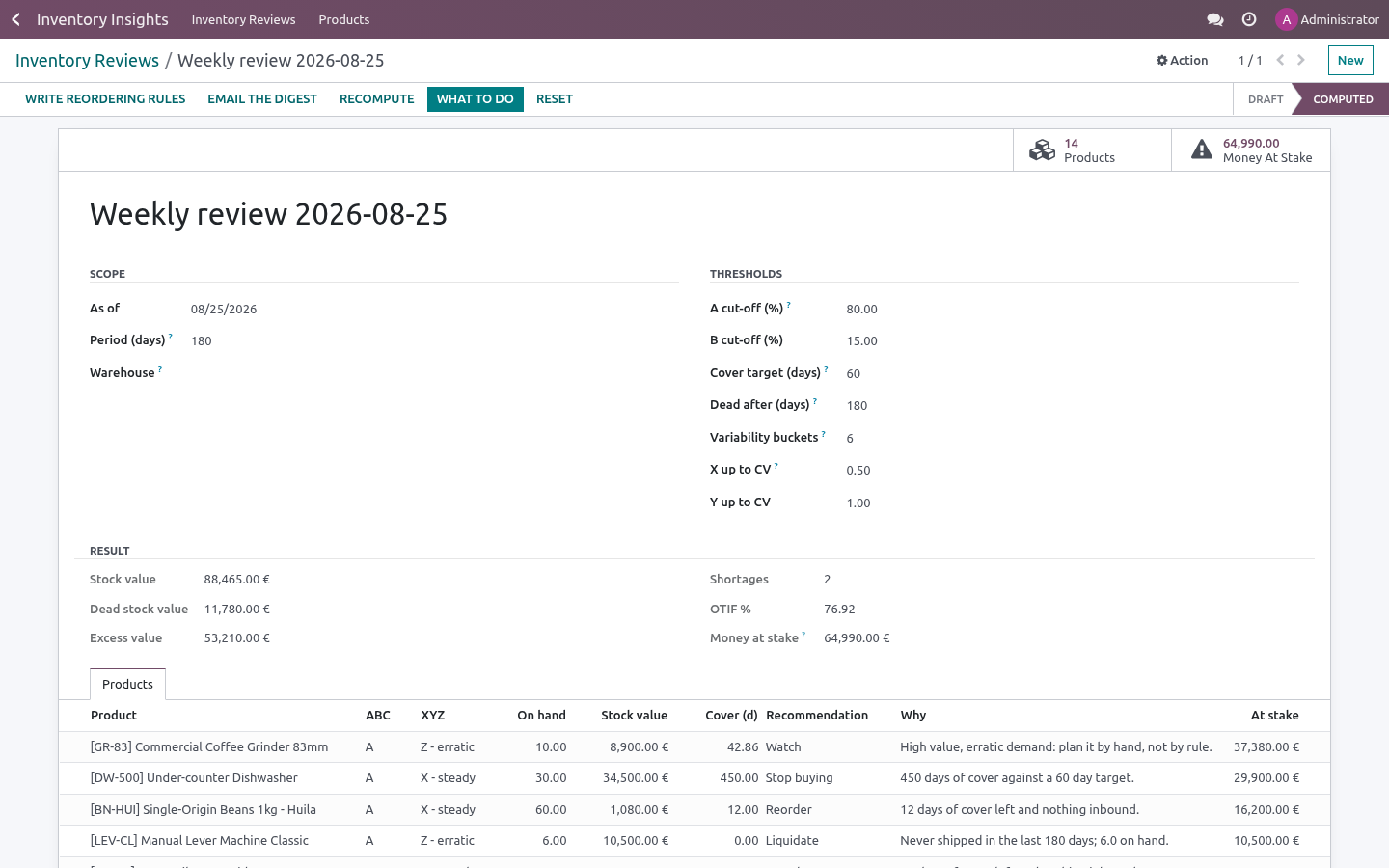Open the activities clock icon

pyautogui.click(x=1249, y=19)
